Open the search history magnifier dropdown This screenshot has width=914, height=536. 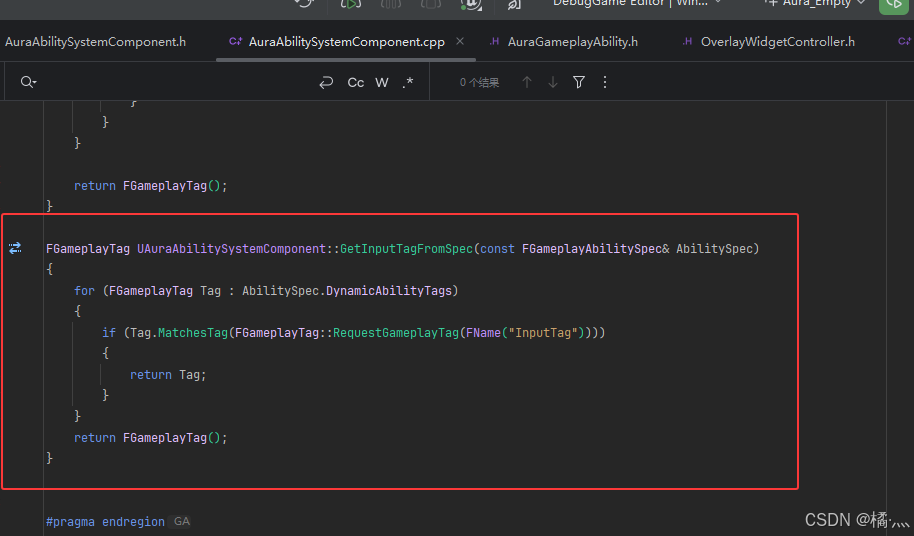click(x=29, y=82)
